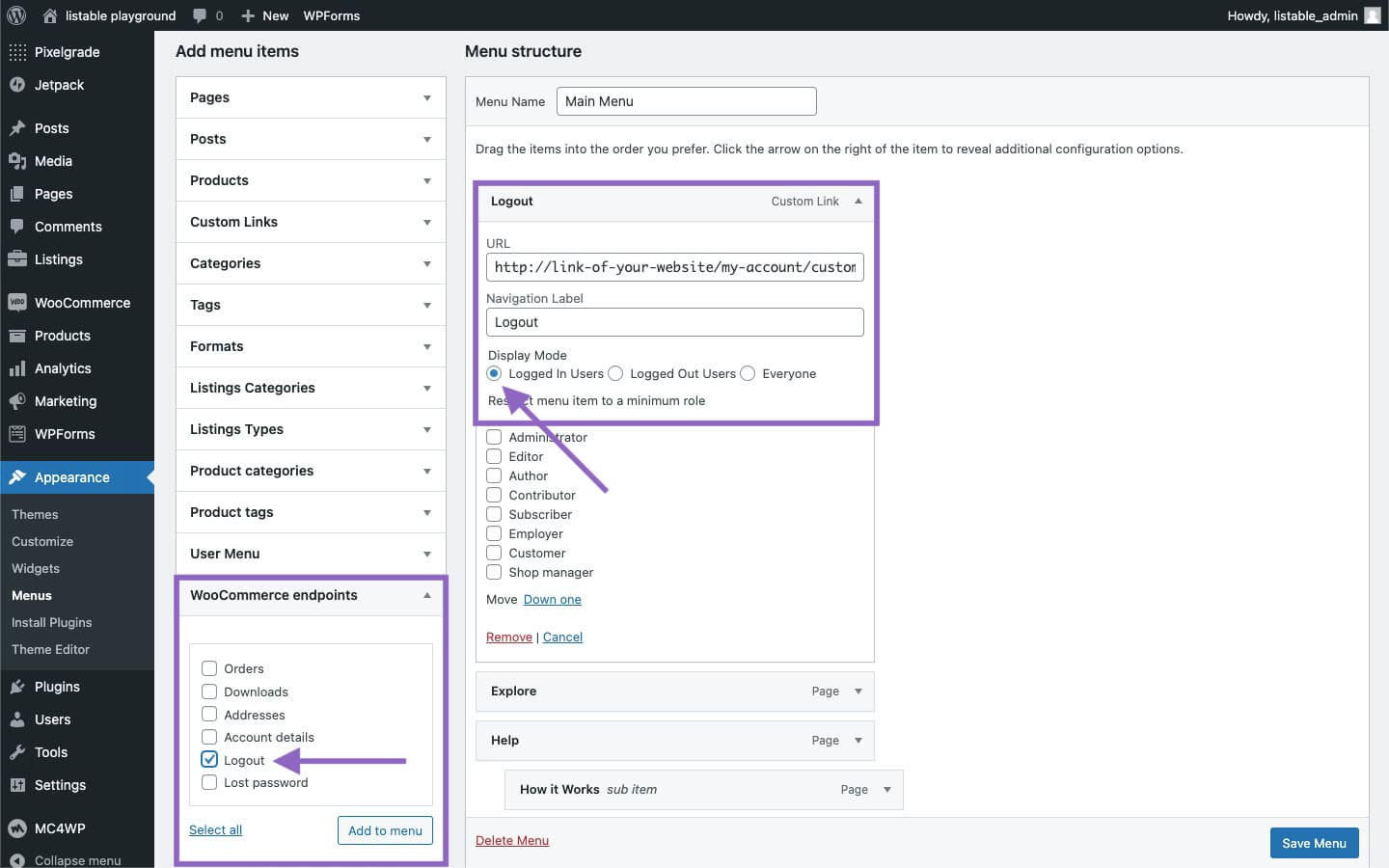Click the Tools wrench icon
This screenshot has height=868, width=1389.
[x=16, y=752]
